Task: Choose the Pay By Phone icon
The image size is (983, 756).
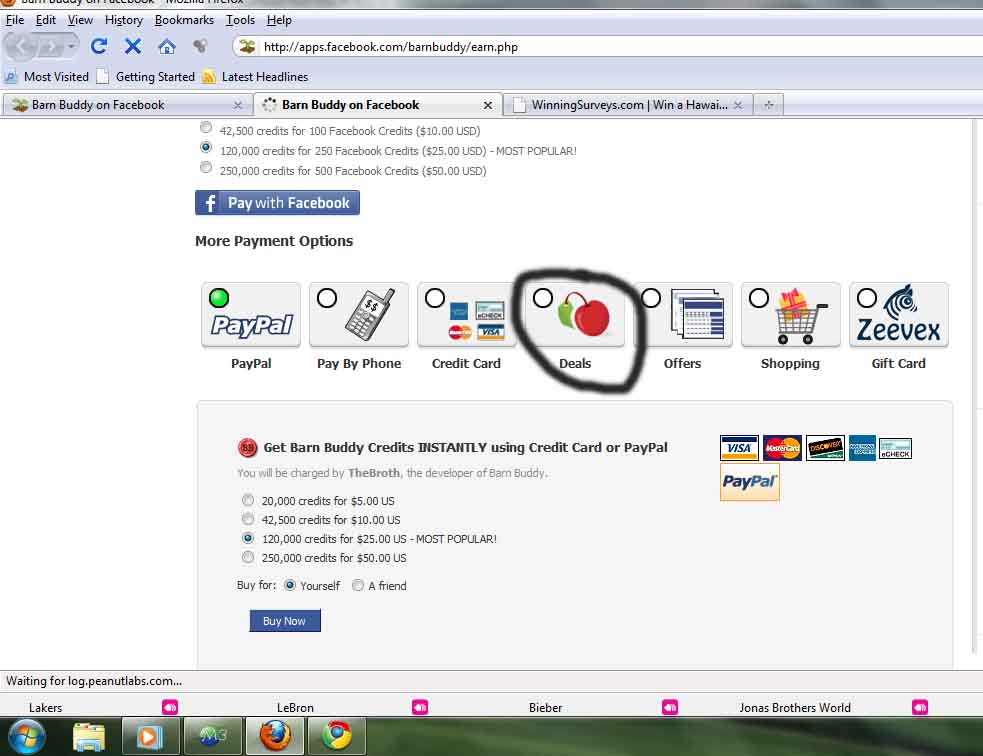Action: [359, 315]
